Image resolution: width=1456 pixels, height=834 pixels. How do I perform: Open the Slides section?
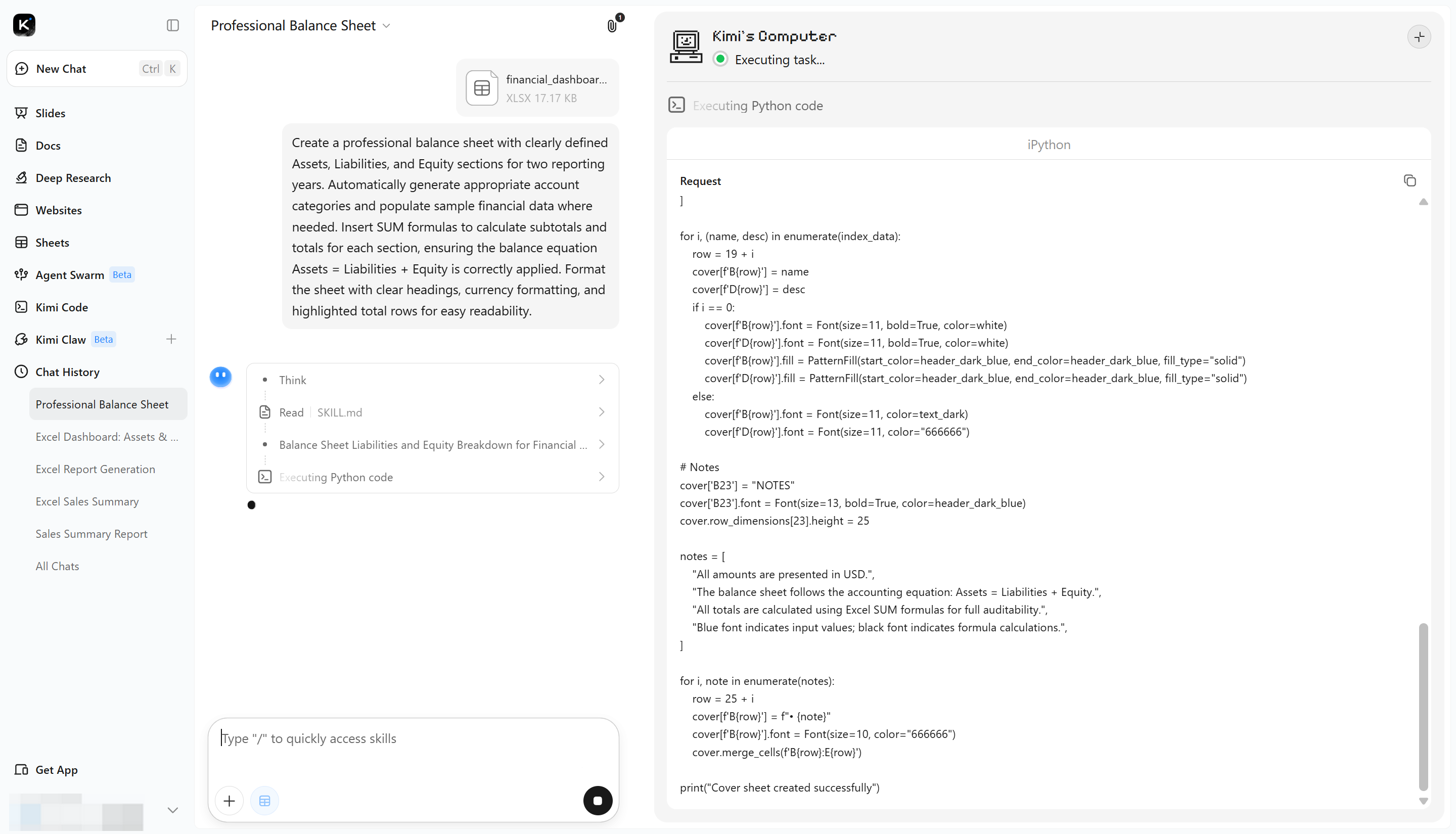point(51,113)
